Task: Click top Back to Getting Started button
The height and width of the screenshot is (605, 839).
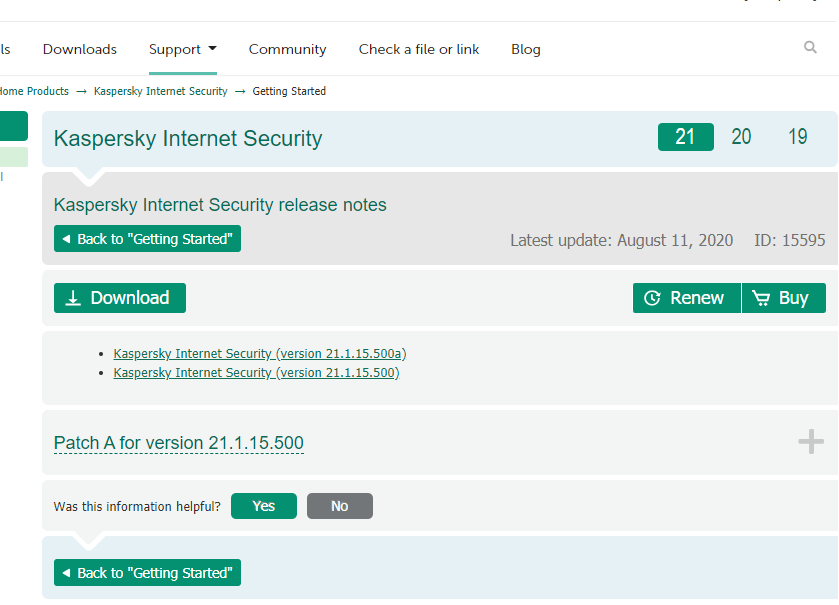Action: click(147, 239)
